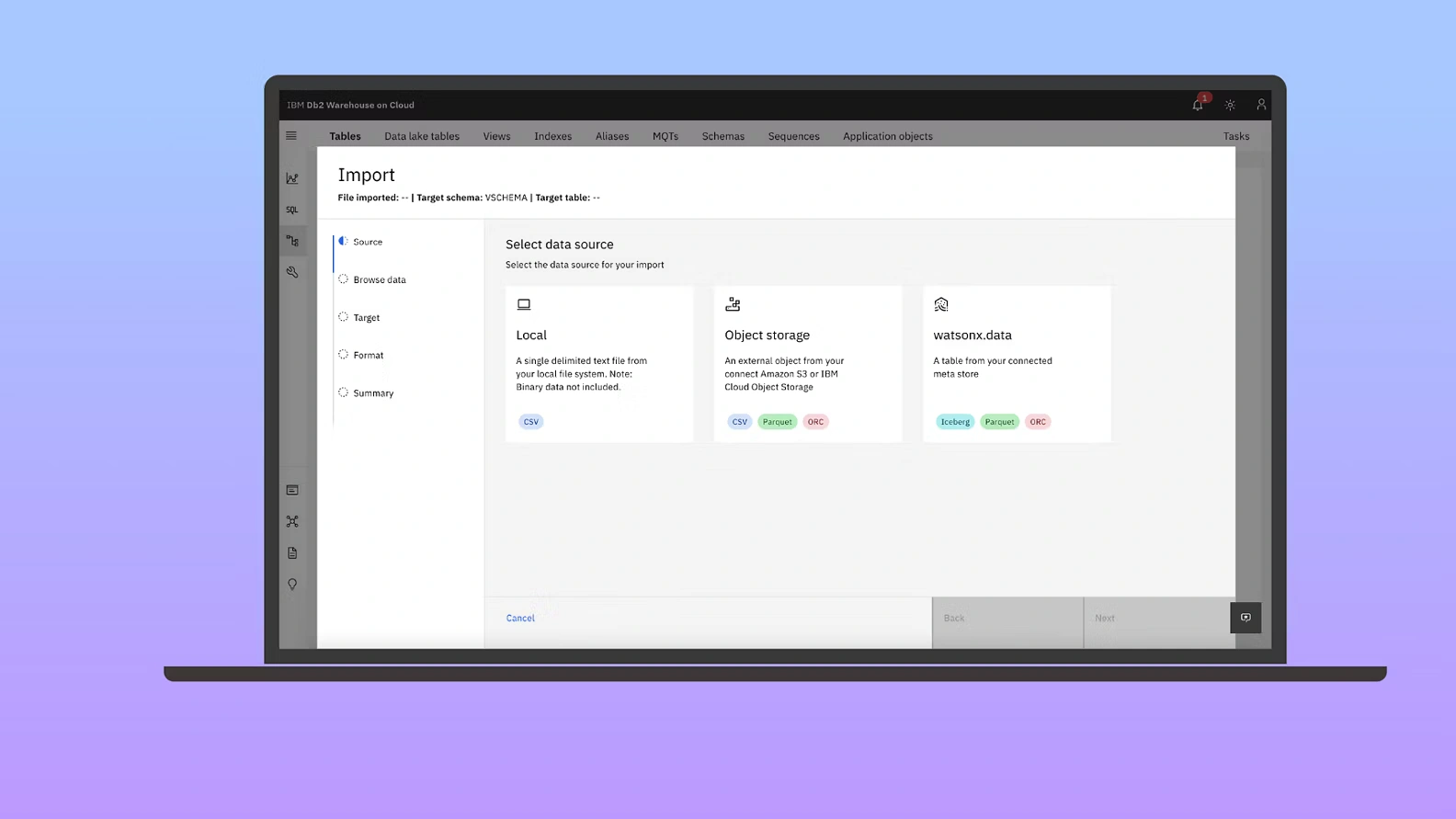Cancel the import wizard

point(520,618)
